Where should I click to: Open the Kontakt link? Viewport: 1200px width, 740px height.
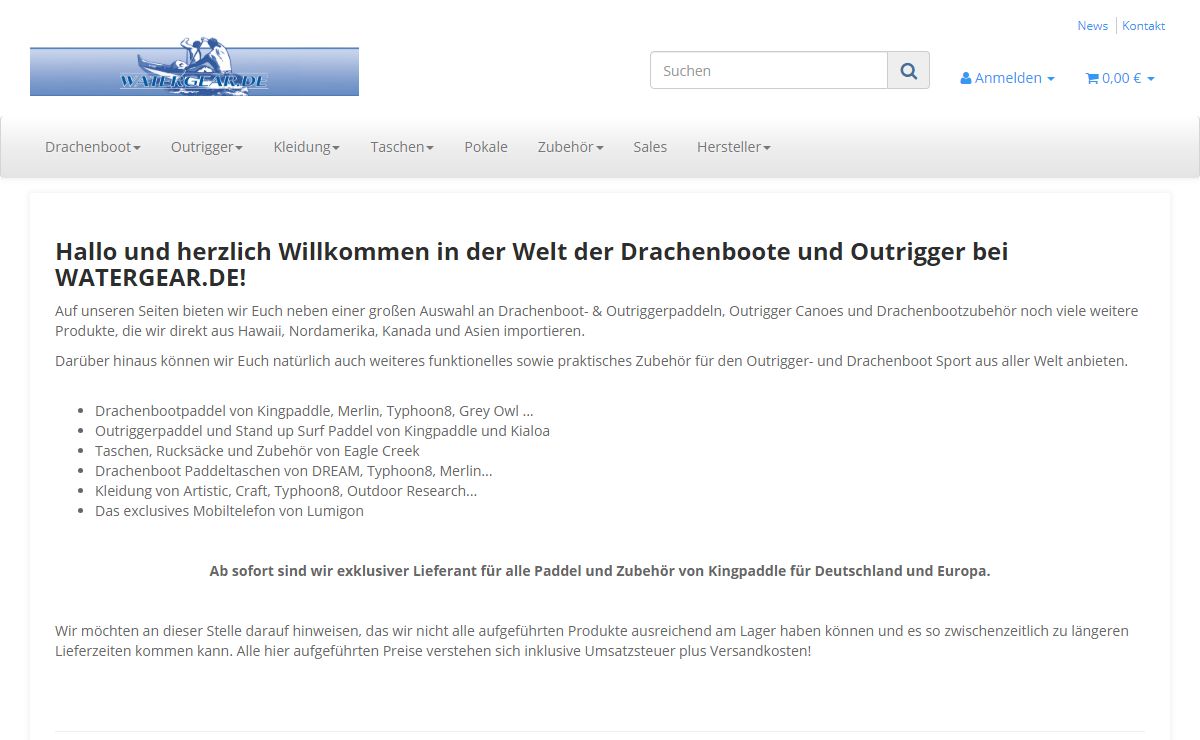coord(1143,26)
